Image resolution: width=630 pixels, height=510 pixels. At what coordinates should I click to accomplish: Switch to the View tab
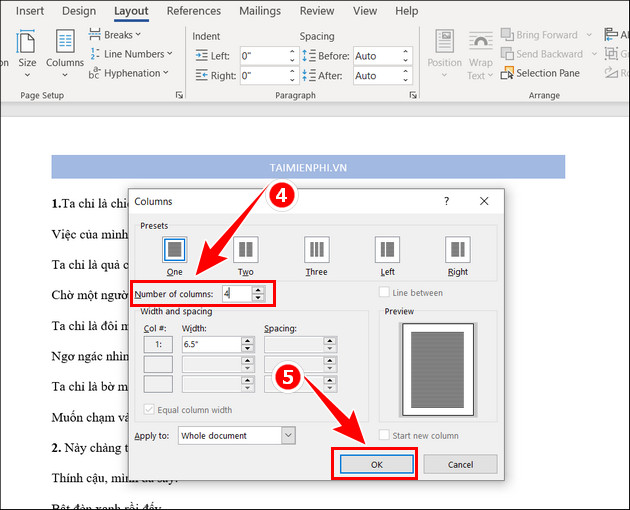coord(365,11)
